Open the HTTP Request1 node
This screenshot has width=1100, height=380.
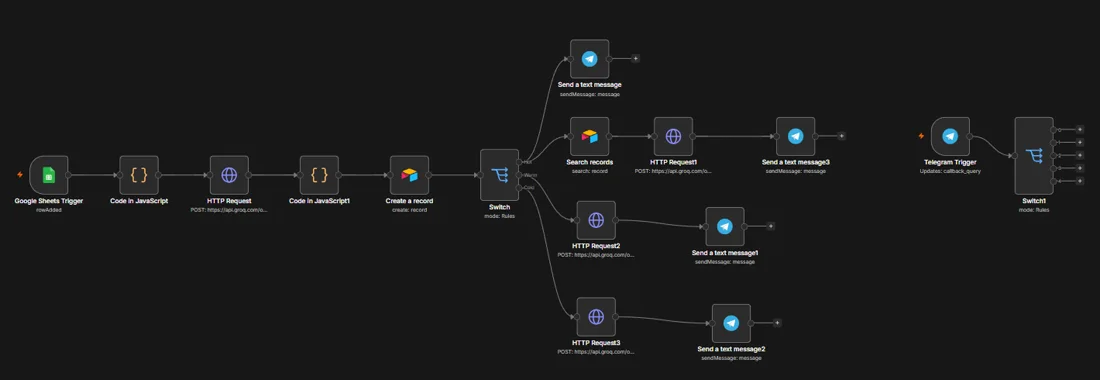point(673,136)
